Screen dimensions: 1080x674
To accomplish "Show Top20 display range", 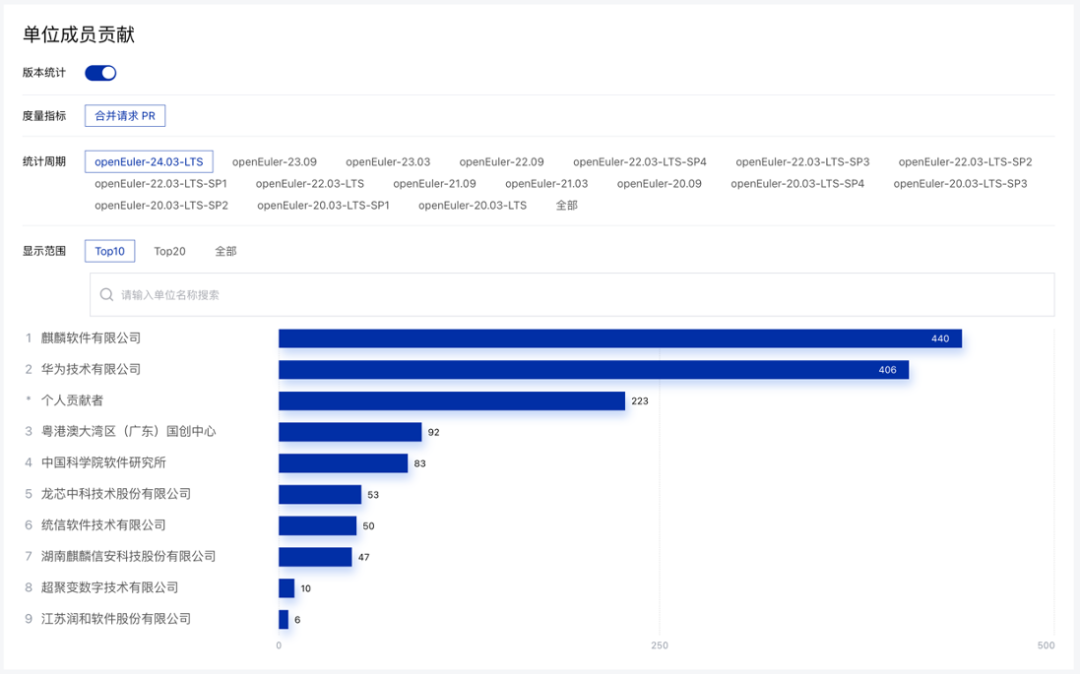I will click(170, 252).
